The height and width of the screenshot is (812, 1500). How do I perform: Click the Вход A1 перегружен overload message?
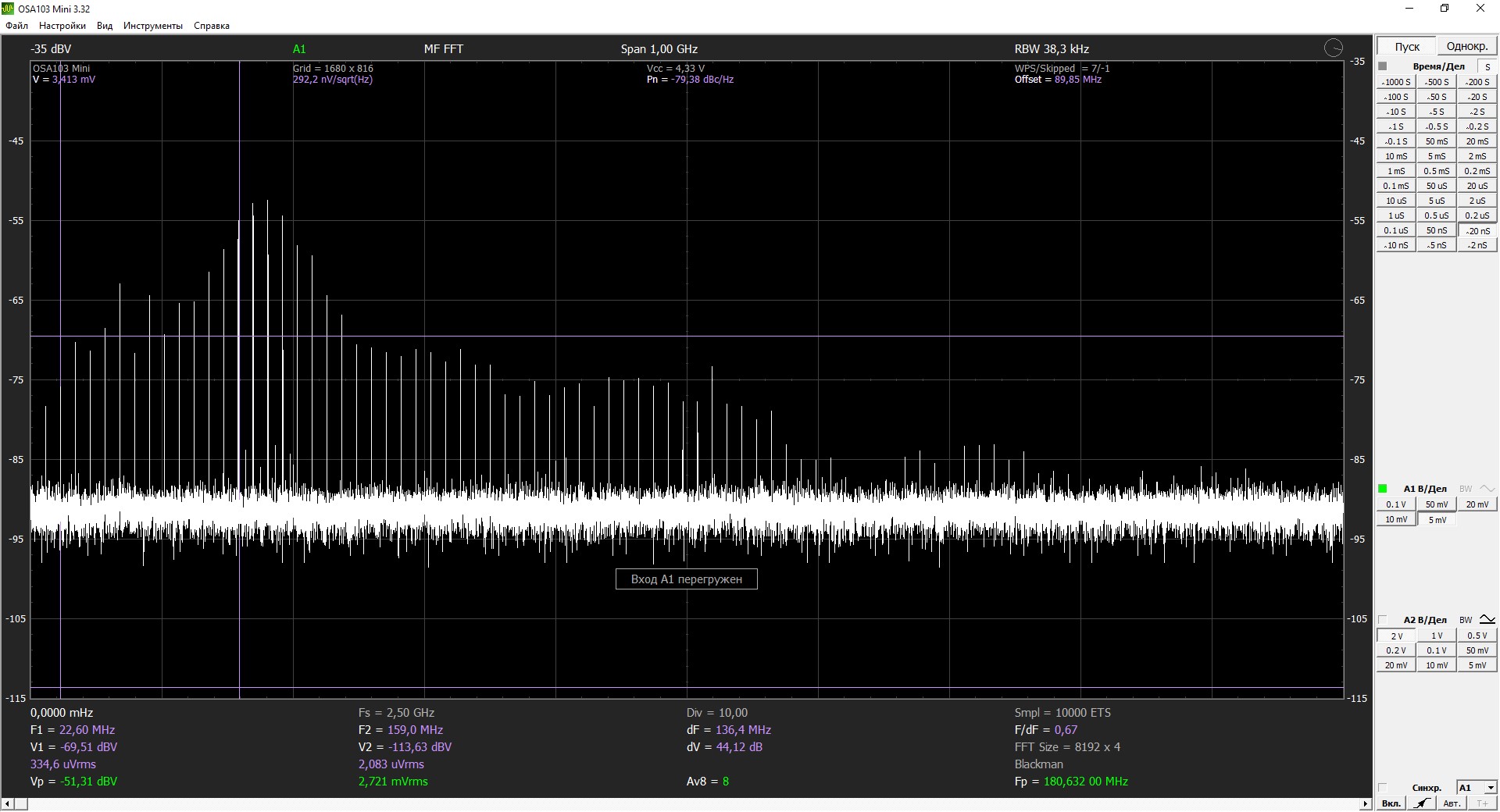tap(687, 579)
